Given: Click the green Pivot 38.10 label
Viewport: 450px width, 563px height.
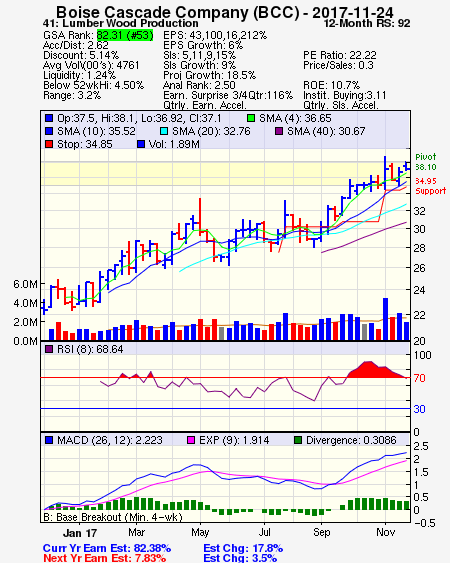Looking at the screenshot, I should [426, 162].
